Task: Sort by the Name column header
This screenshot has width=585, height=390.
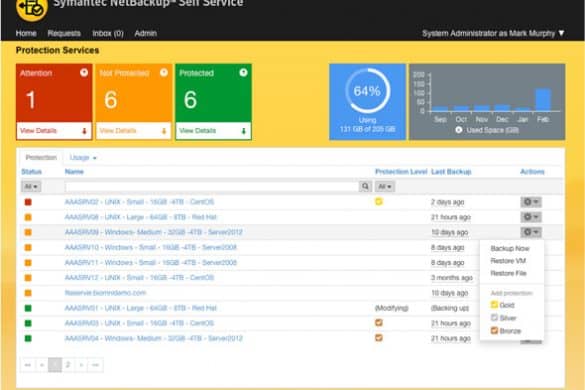Action: click(x=74, y=172)
